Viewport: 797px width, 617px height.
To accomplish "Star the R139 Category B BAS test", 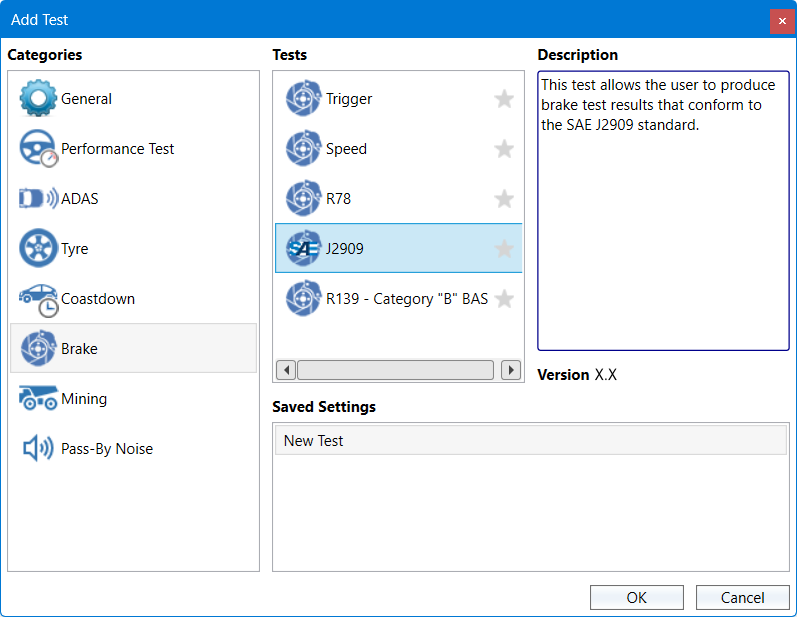I will (504, 298).
